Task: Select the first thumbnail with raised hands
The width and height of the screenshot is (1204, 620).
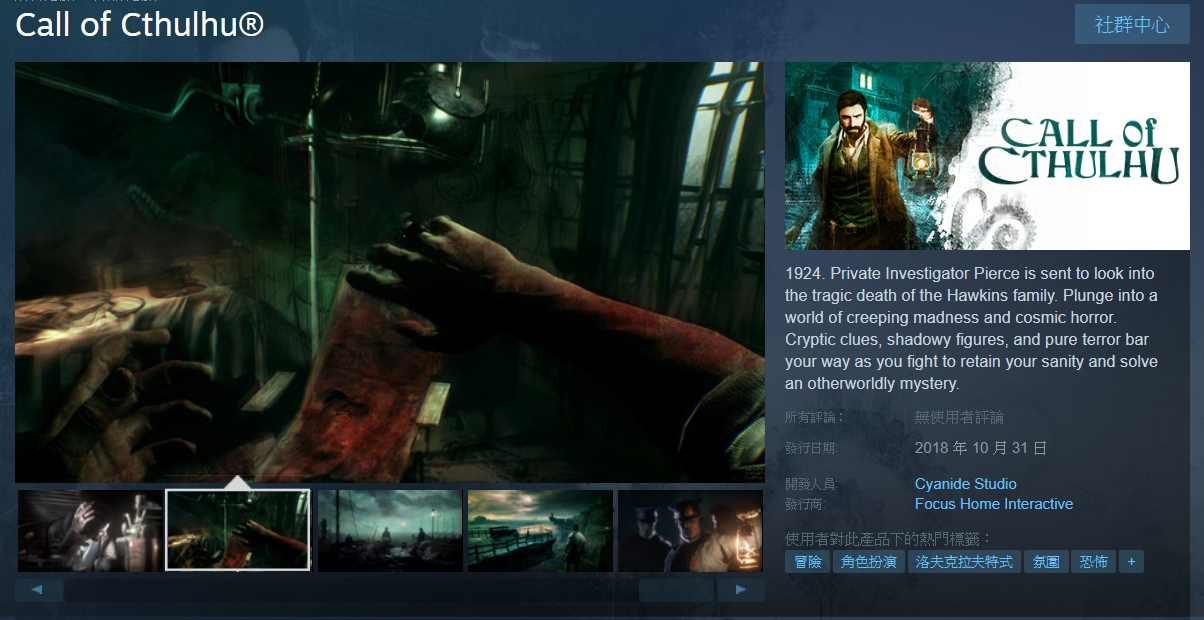Action: tap(89, 530)
